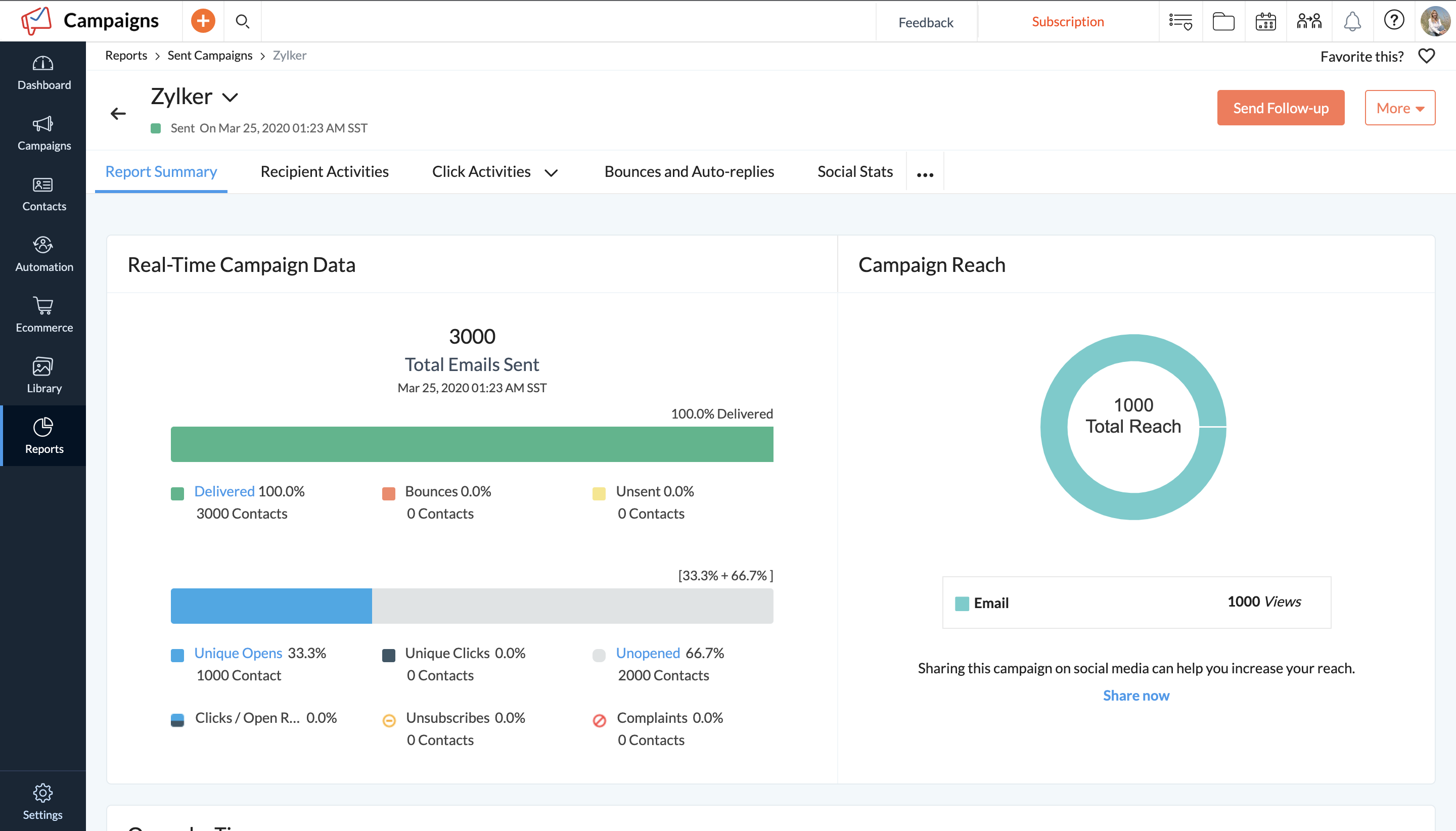Click the Delivered legend swatch
Viewport: 1456px width, 831px height.
177,492
